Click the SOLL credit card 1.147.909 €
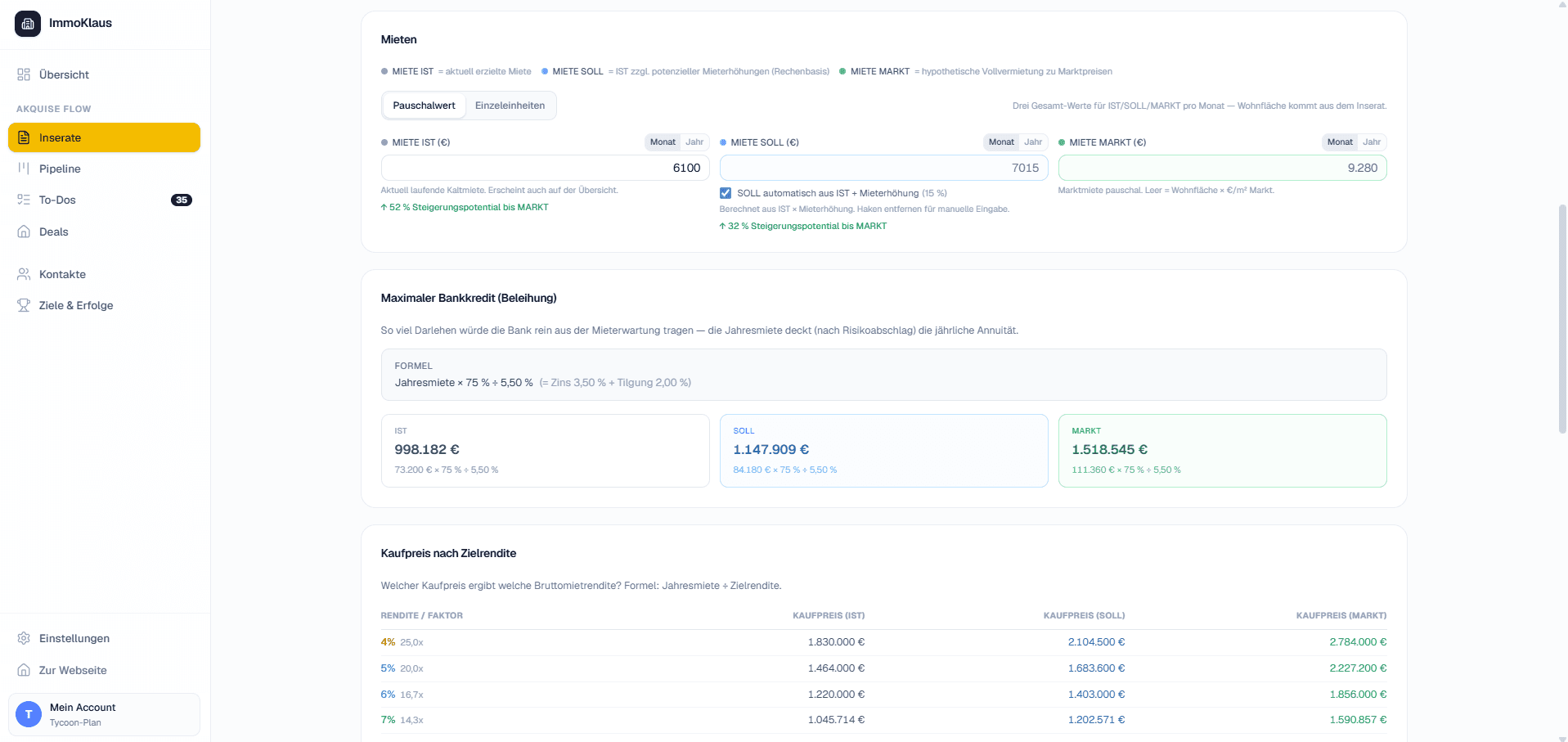The height and width of the screenshot is (742, 1568). click(x=883, y=451)
